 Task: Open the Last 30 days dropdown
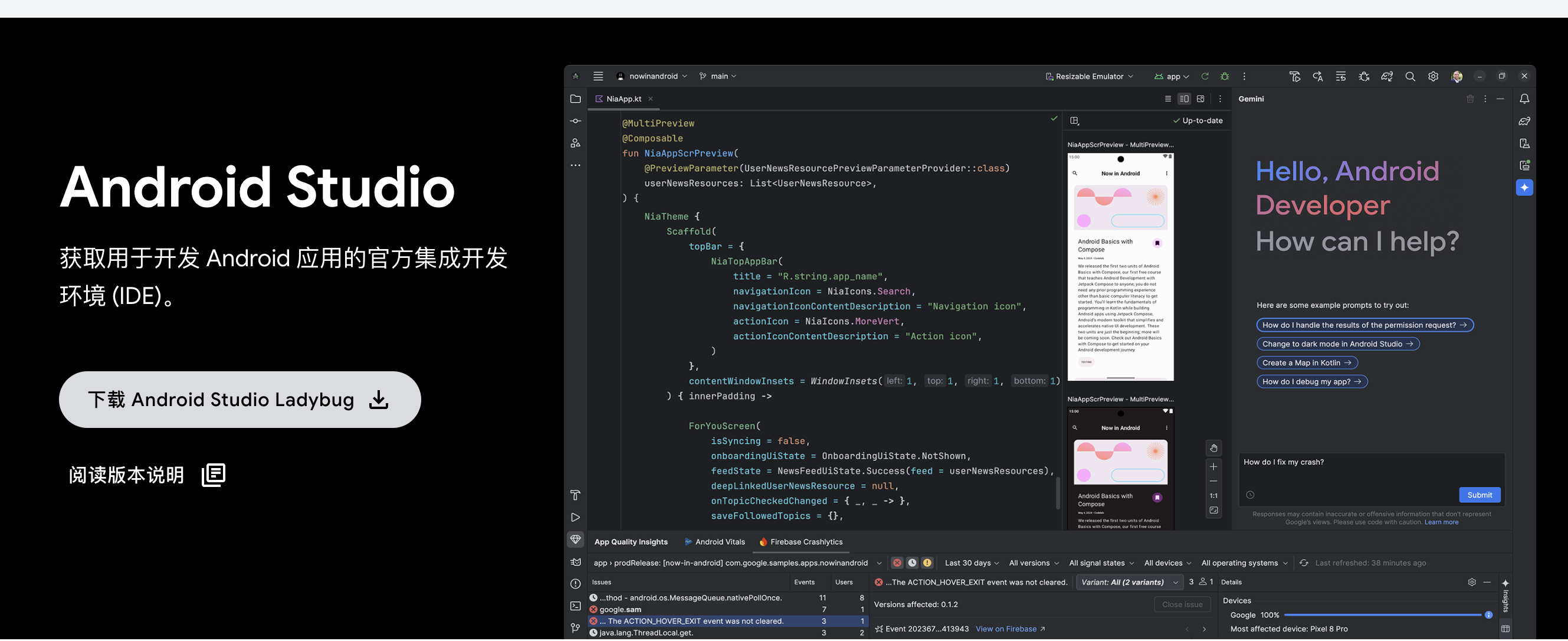(x=972, y=563)
